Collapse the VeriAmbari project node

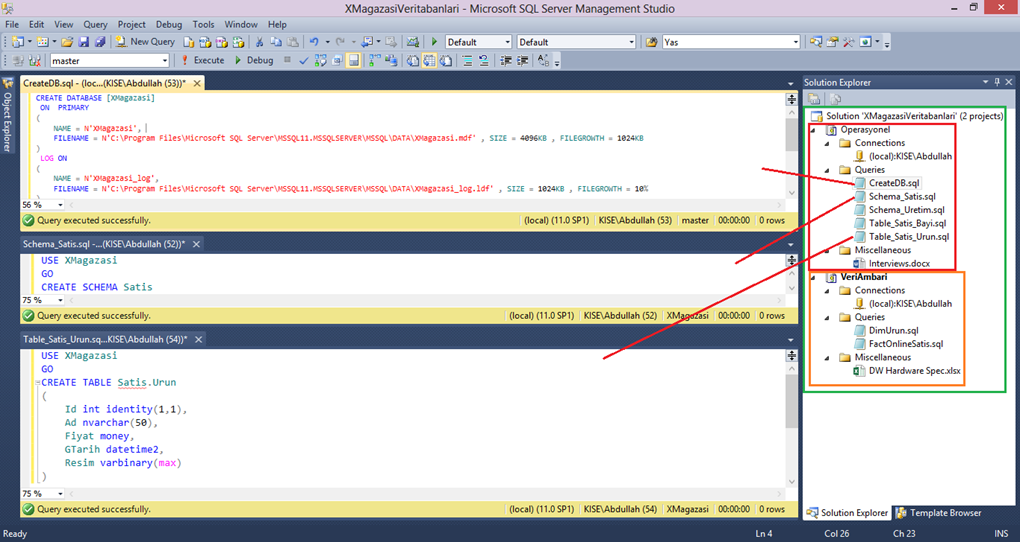click(x=813, y=278)
